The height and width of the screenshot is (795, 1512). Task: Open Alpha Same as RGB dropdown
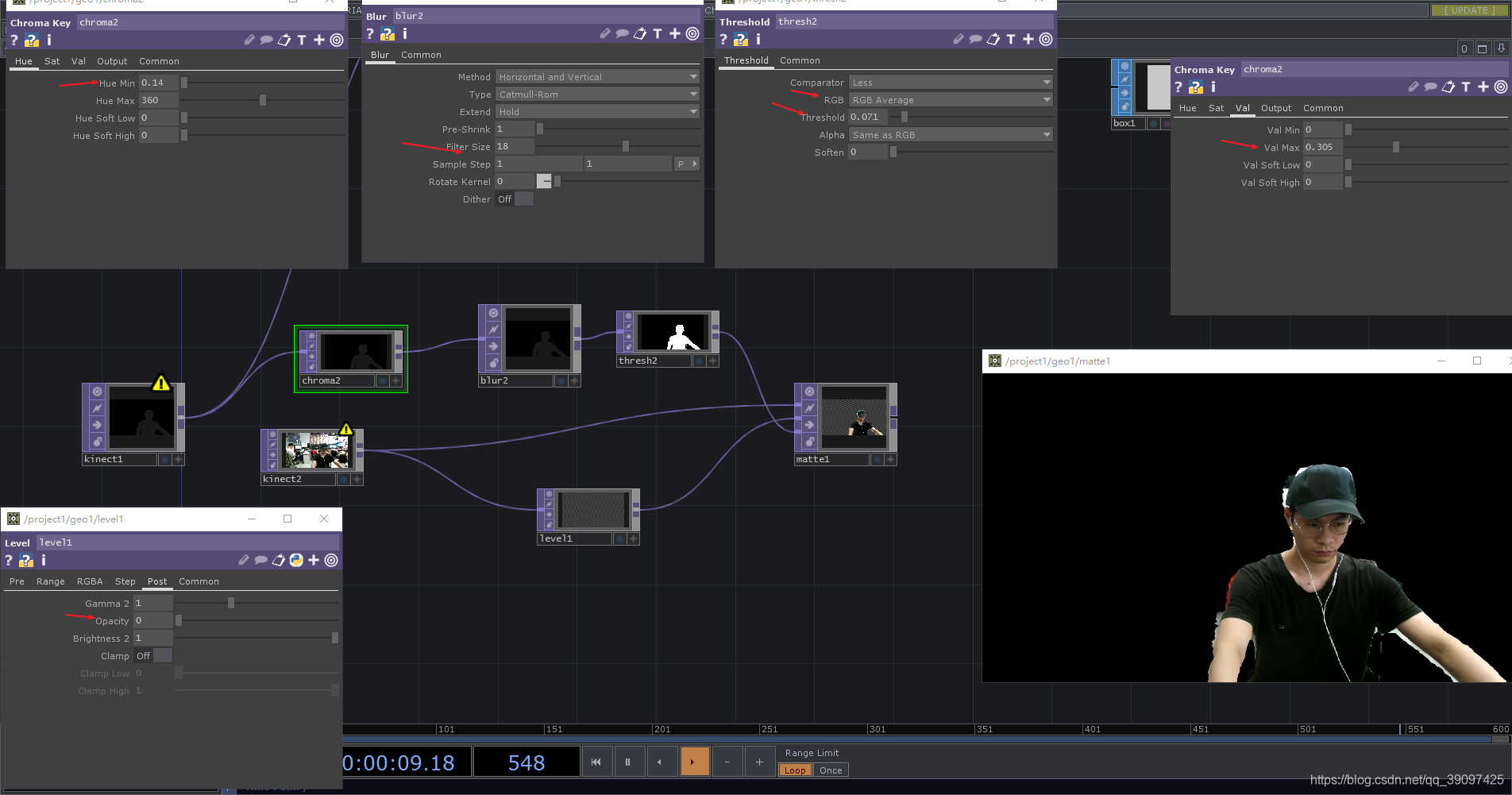pos(951,135)
